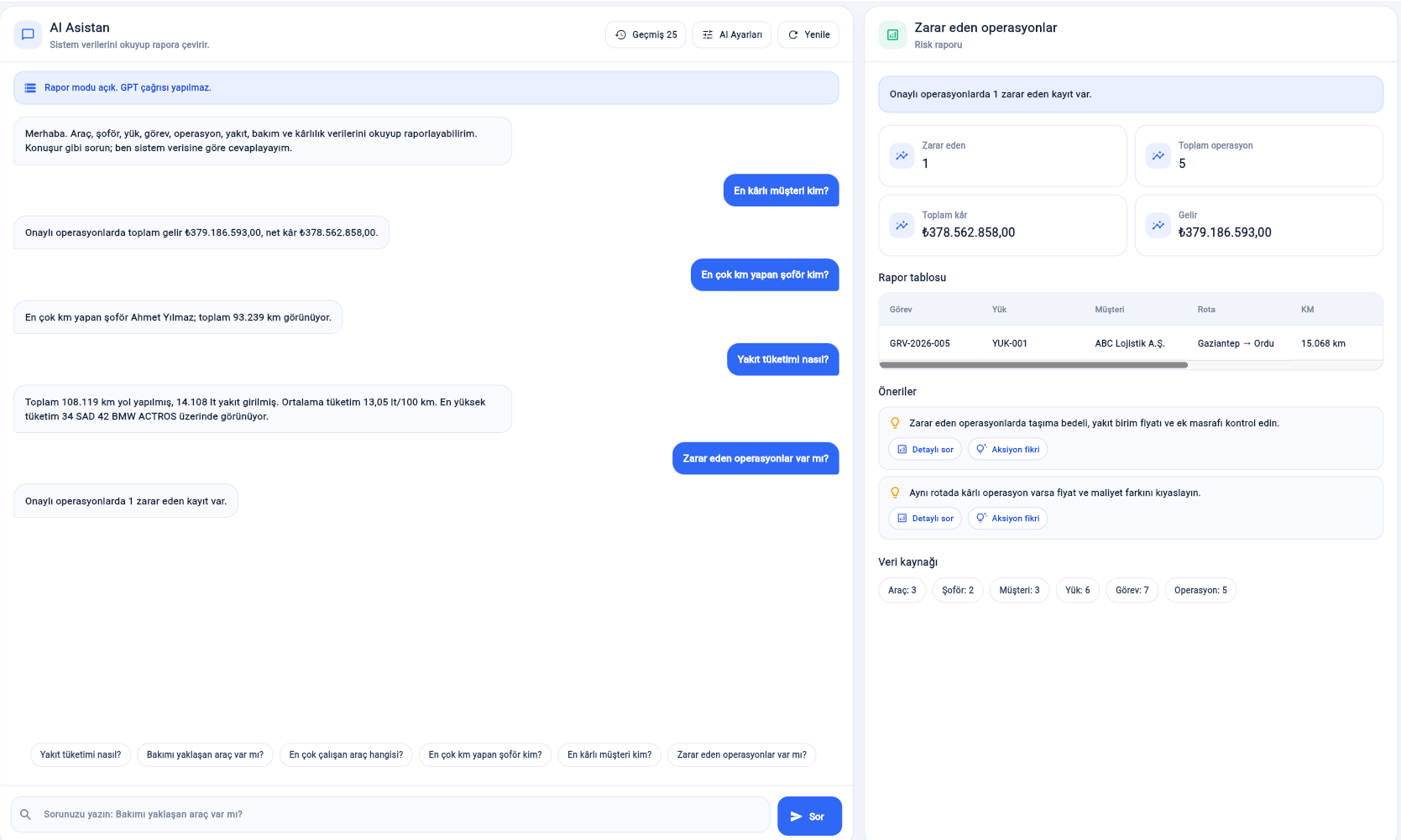
Task: Select suggestion chip En çok çalışan araç hangisi?
Action: [346, 754]
